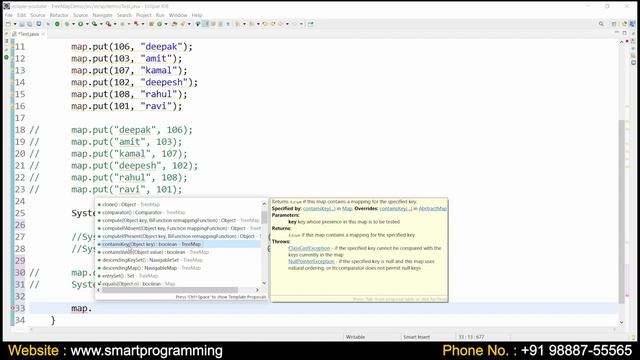Click proposal list scroll up arrow
The image size is (640, 360).
(x=264, y=203)
